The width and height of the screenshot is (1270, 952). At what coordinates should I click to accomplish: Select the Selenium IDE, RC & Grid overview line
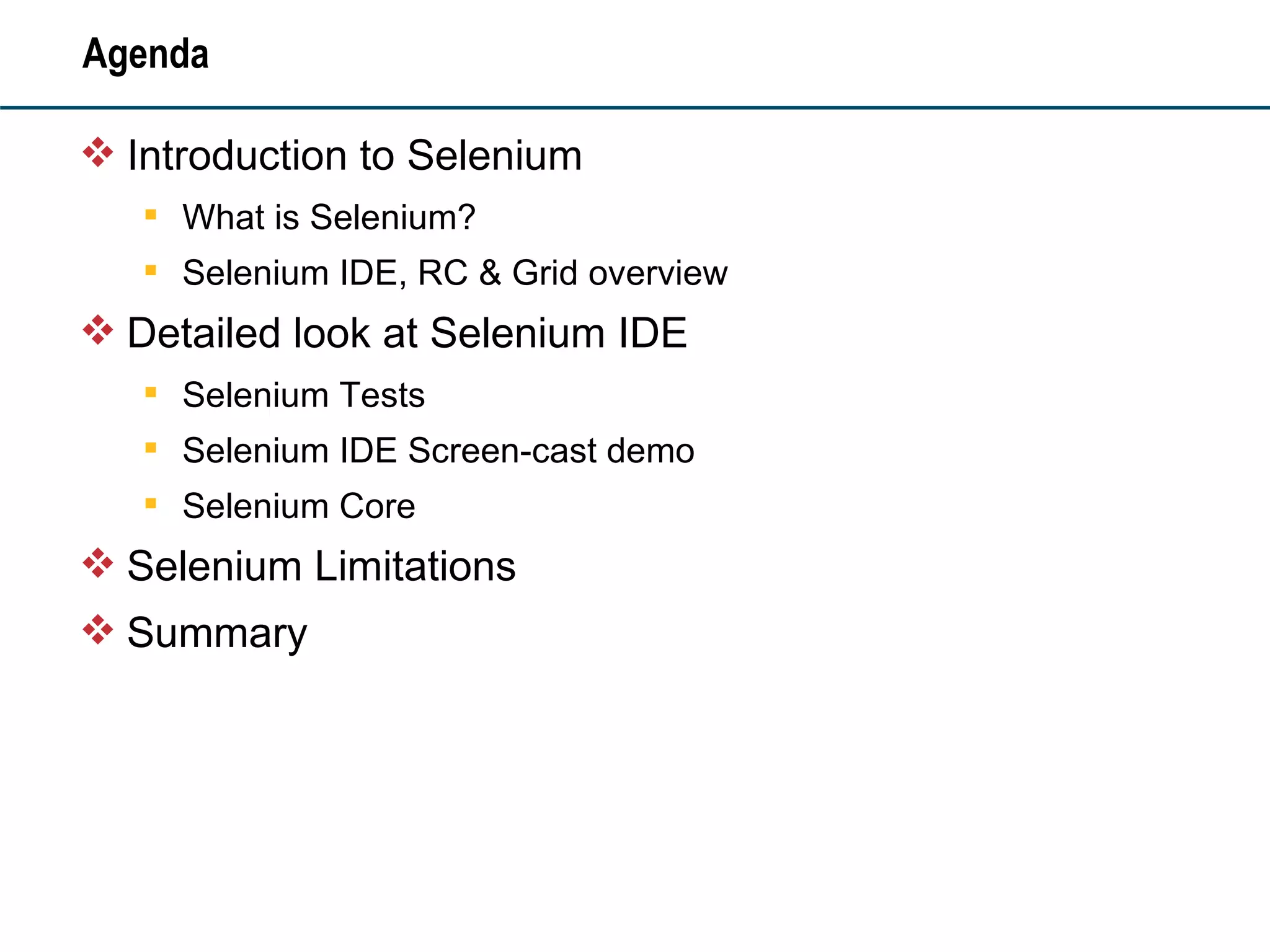[x=455, y=273]
